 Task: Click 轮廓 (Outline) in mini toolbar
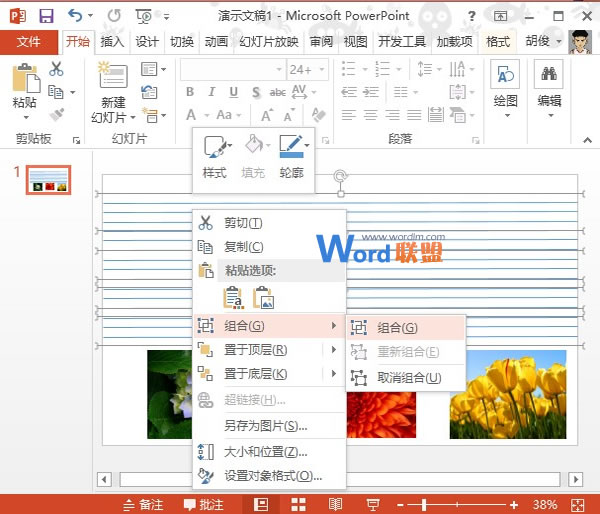pos(292,157)
